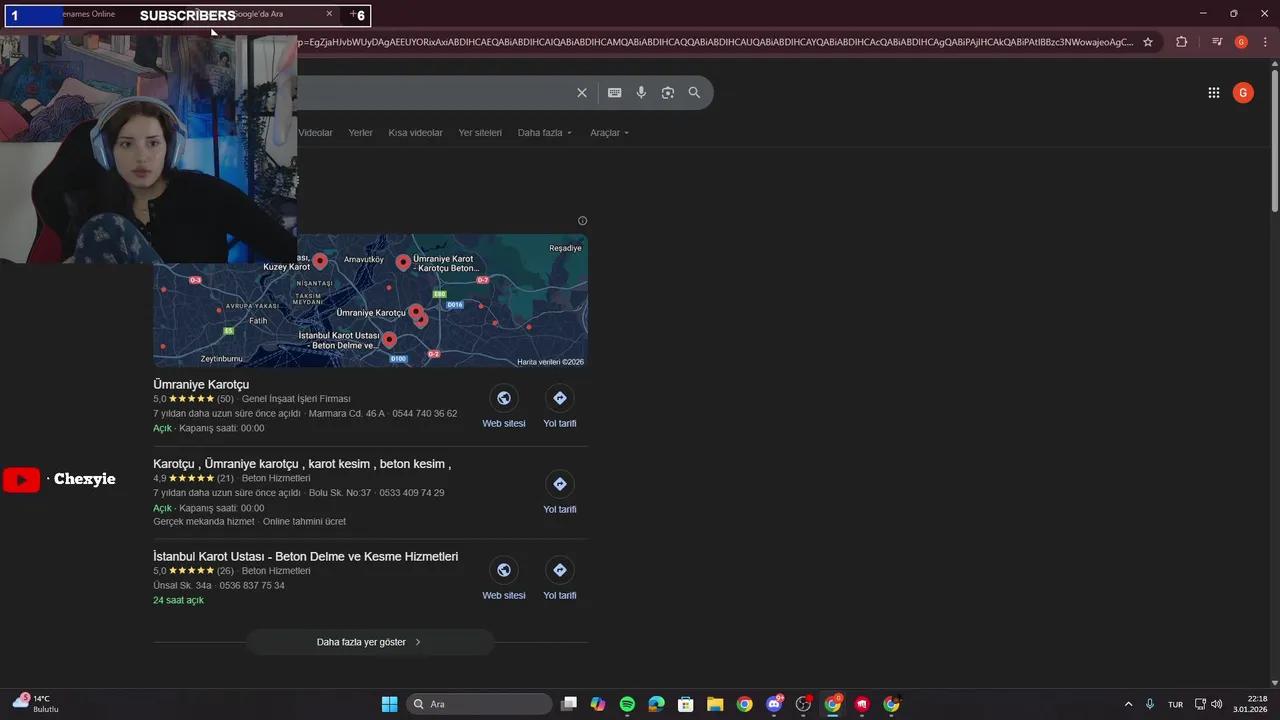
Task: Switch to the Yerler tab
Action: (x=359, y=132)
